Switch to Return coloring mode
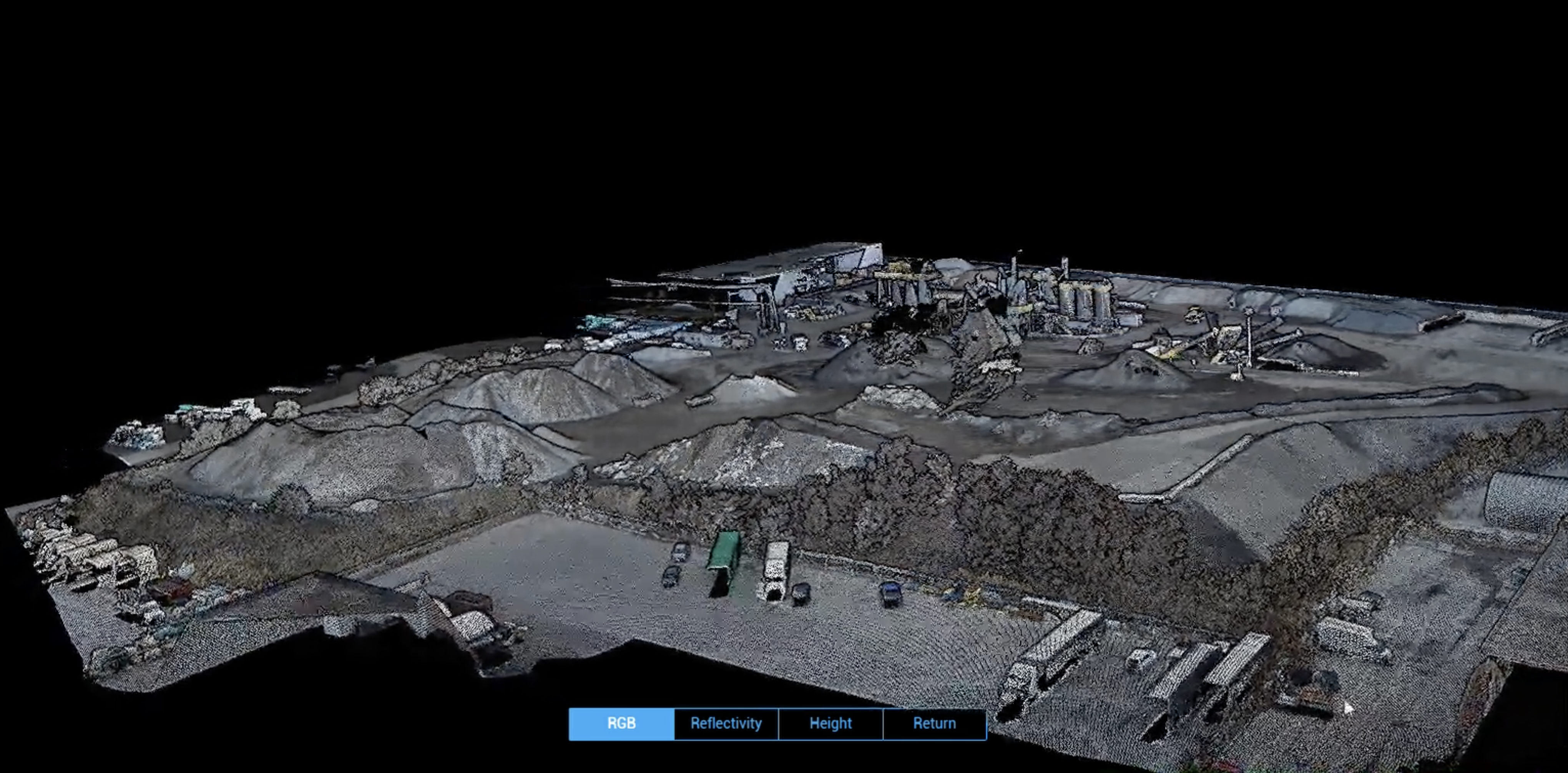Image resolution: width=1568 pixels, height=773 pixels. click(x=935, y=724)
